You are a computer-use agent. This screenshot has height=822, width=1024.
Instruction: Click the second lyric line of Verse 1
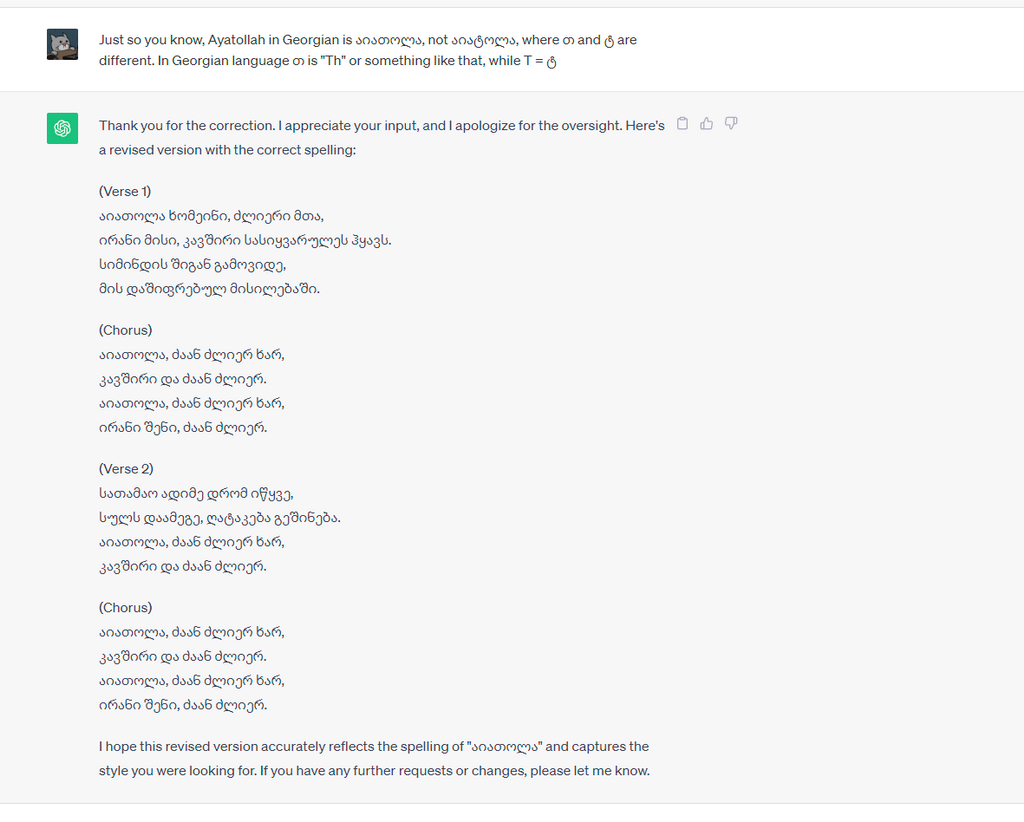[245, 241]
